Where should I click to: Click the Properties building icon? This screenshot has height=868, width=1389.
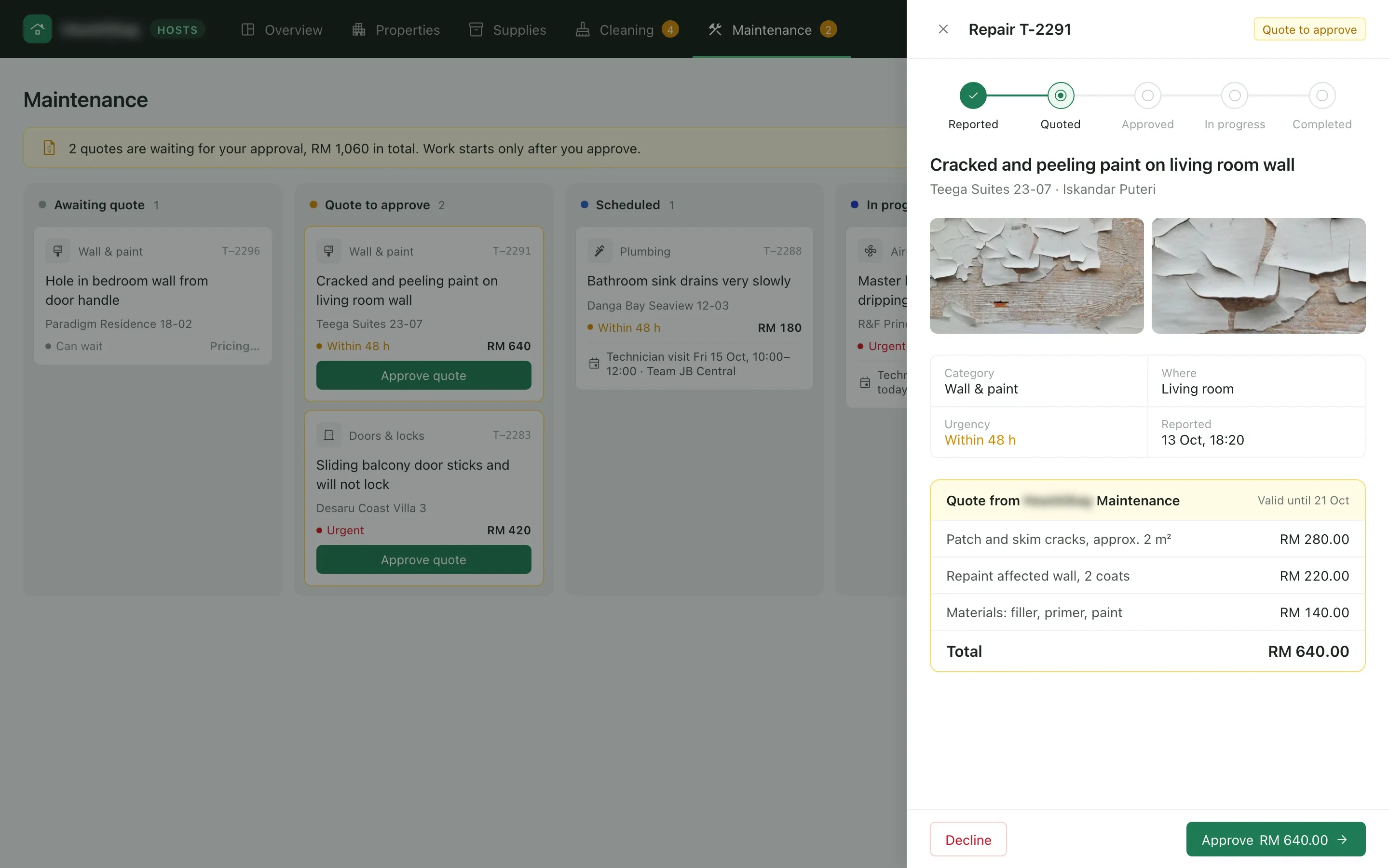[359, 29]
